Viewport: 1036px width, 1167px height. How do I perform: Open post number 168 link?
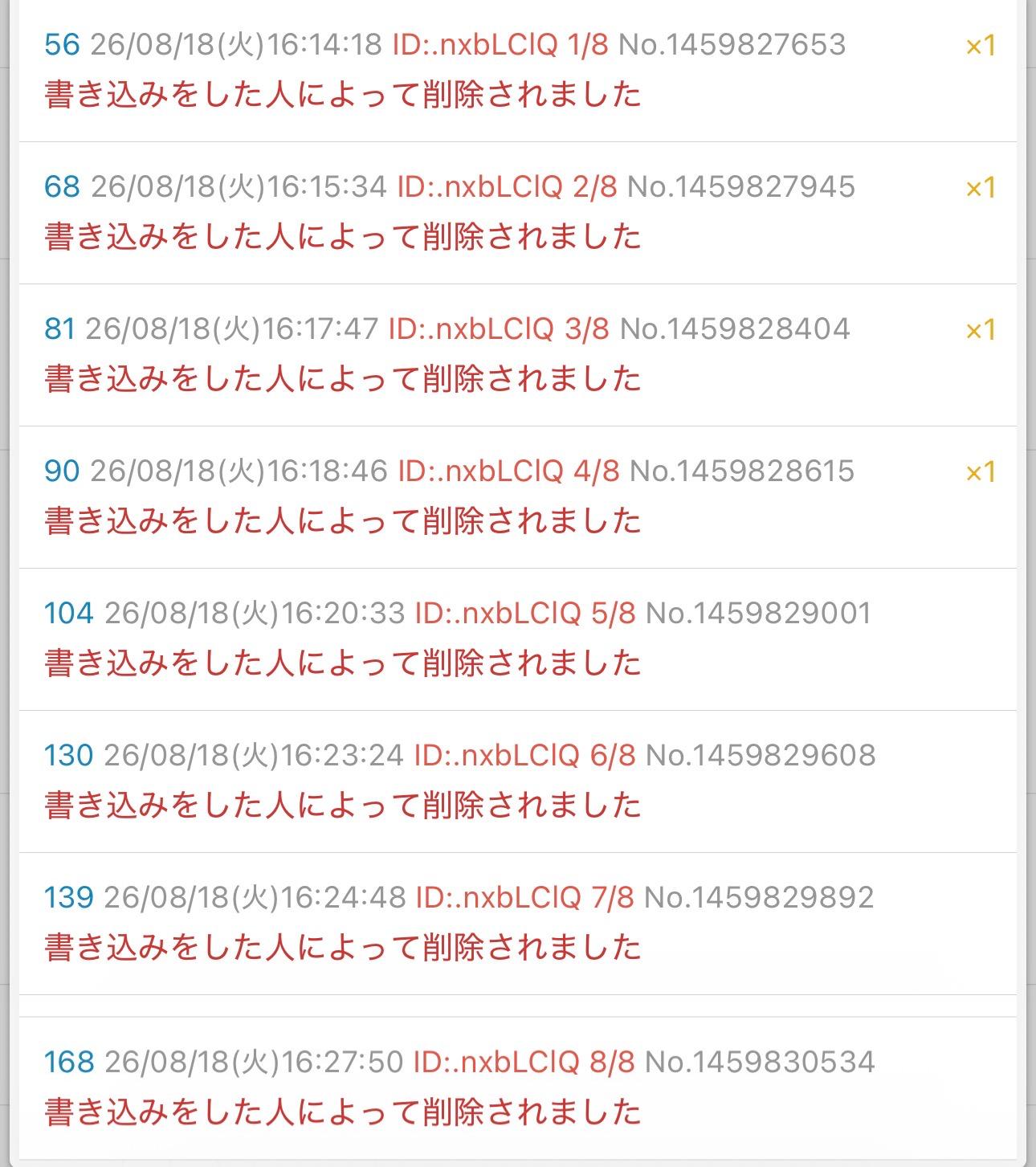69,1062
